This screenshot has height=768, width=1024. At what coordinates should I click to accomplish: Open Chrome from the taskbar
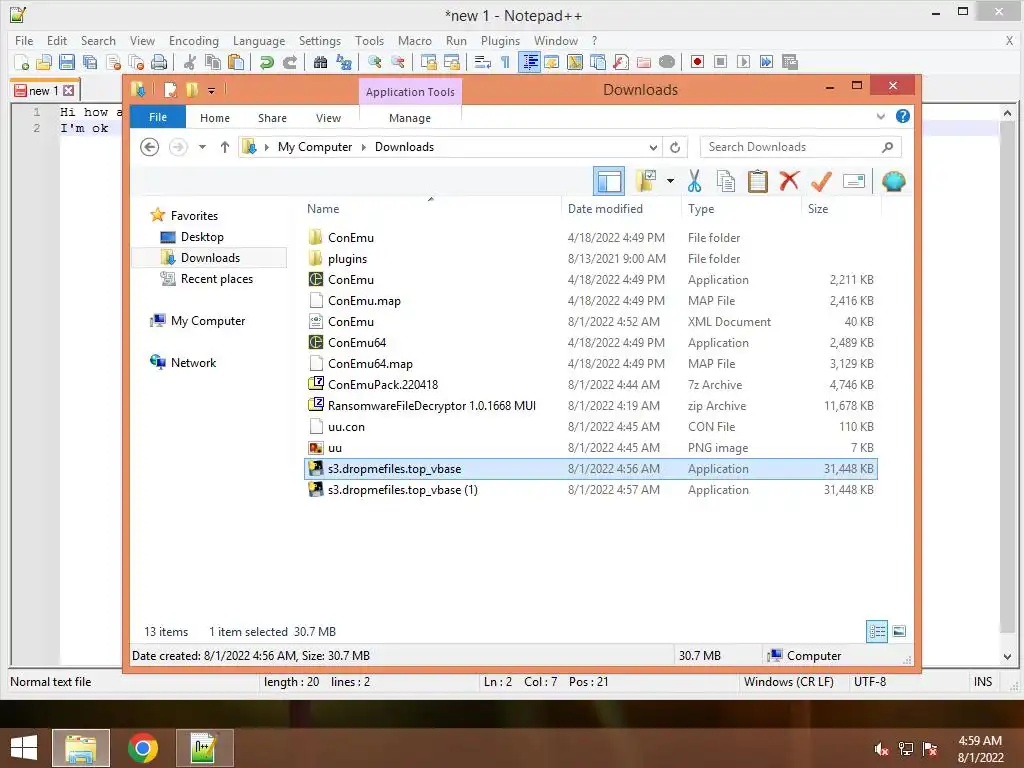coord(143,748)
